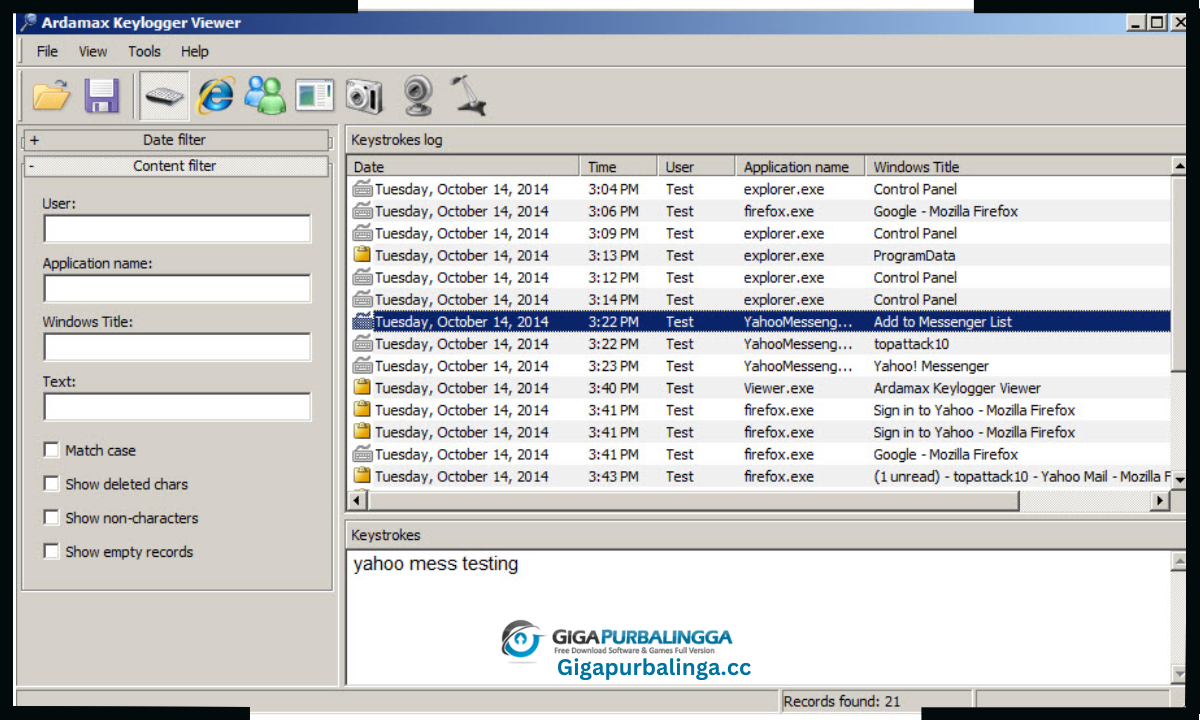
Task: Open web log via Internet Explorer icon
Action: [215, 96]
